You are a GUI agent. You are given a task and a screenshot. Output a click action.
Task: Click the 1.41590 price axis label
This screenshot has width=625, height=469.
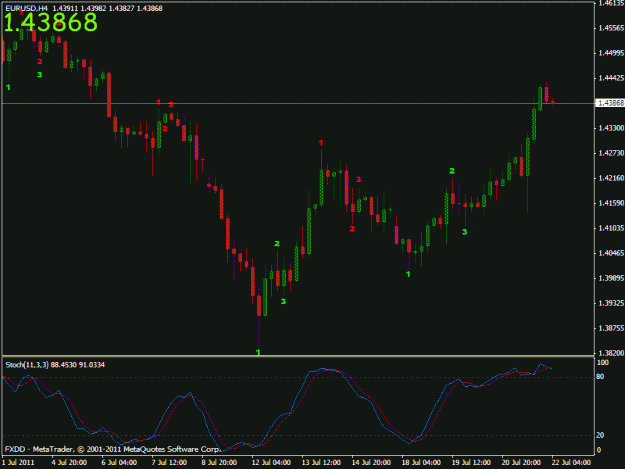click(x=611, y=203)
